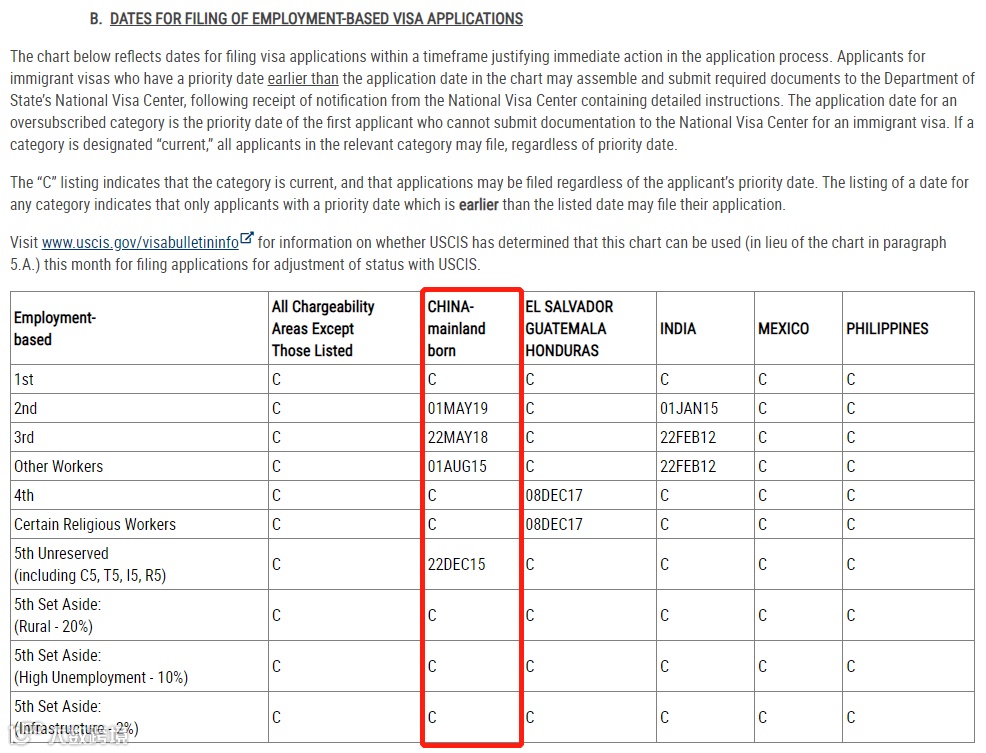Click the underlined 'earlier than' text
The width and height of the screenshot is (986, 753).
tap(303, 79)
